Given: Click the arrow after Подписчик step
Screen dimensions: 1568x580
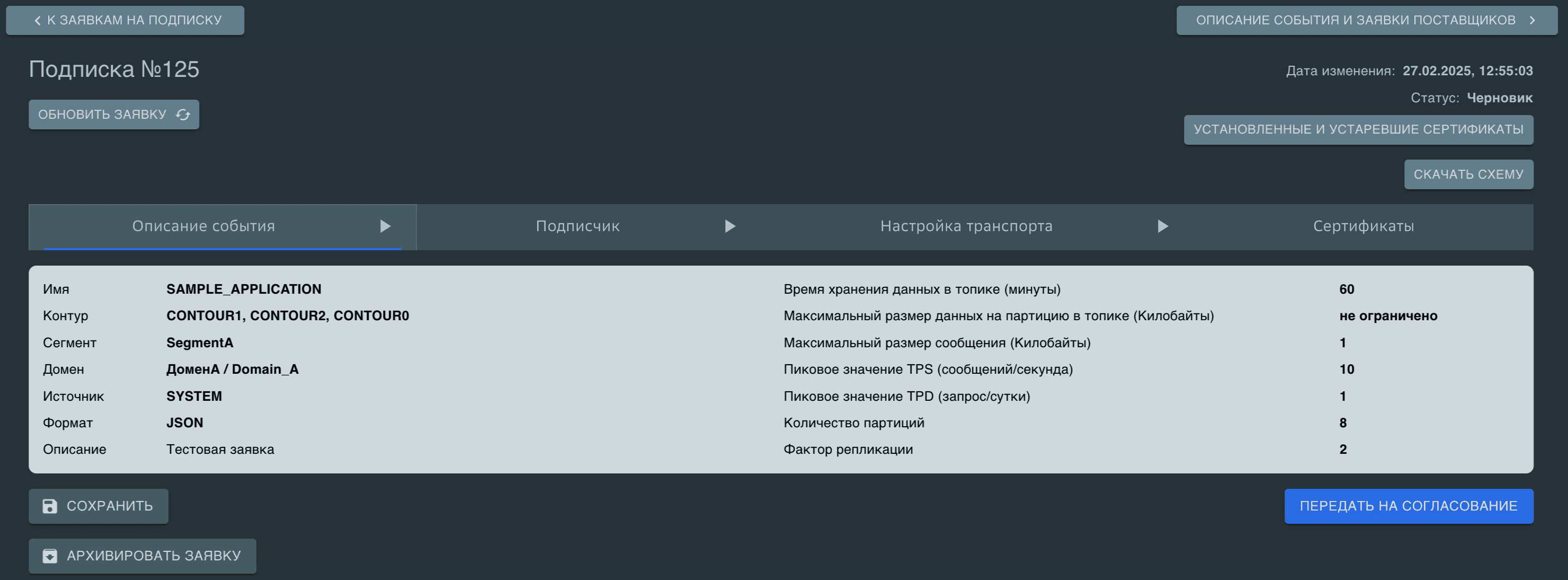Looking at the screenshot, I should click(x=730, y=226).
